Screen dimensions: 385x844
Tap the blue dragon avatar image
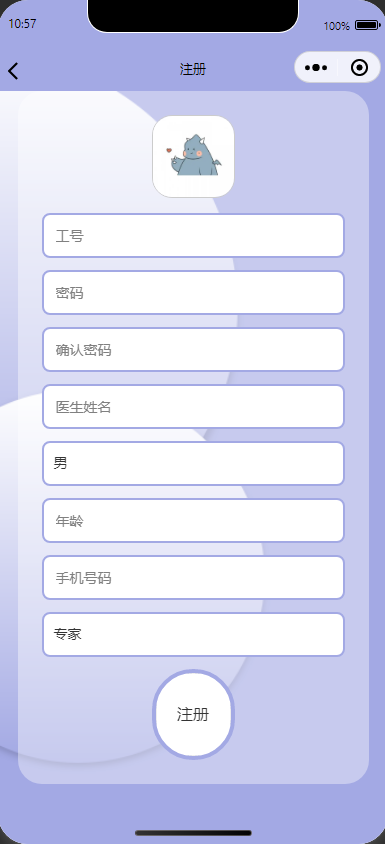click(x=193, y=157)
